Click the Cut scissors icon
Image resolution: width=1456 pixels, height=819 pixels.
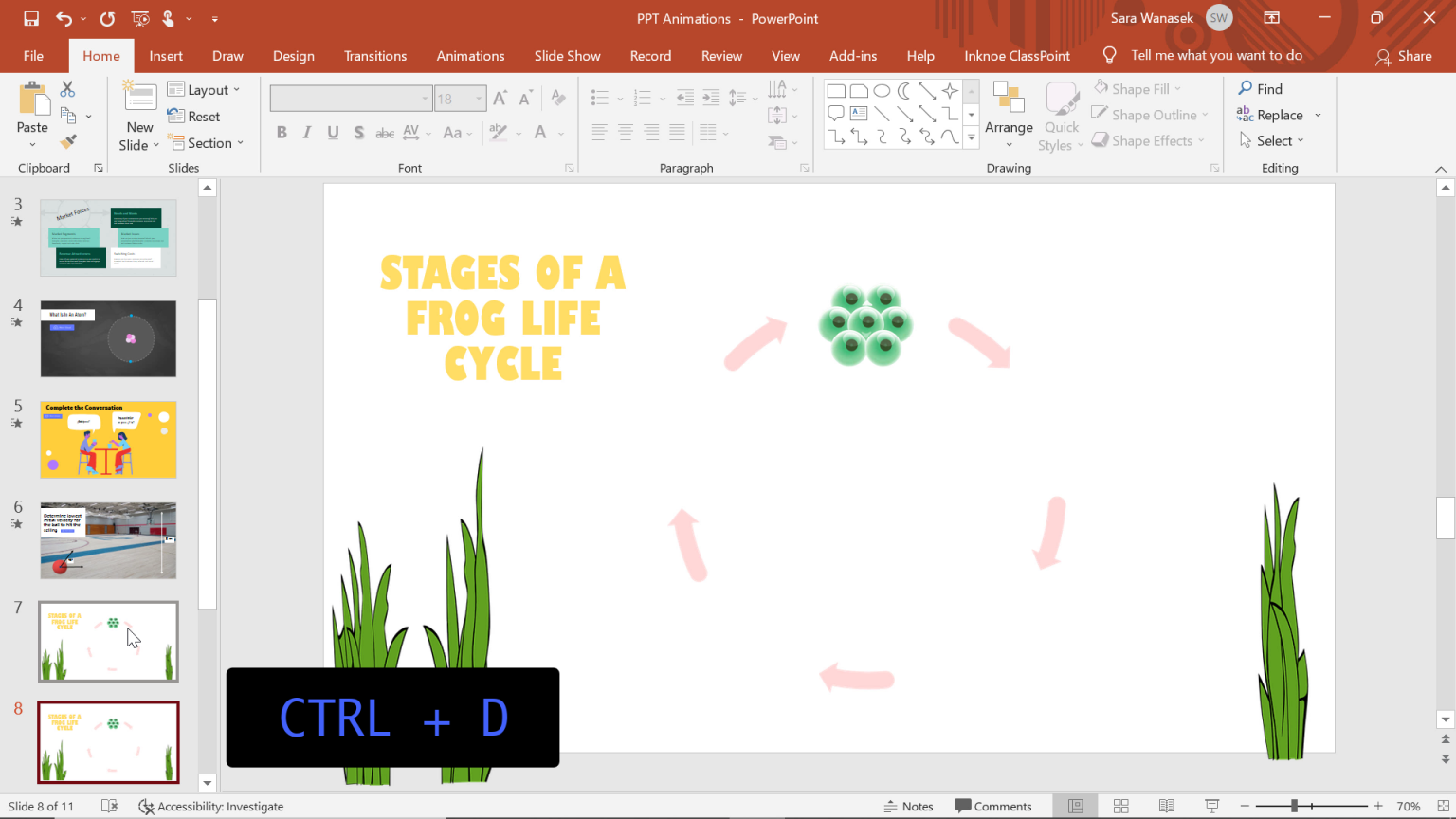pyautogui.click(x=67, y=89)
